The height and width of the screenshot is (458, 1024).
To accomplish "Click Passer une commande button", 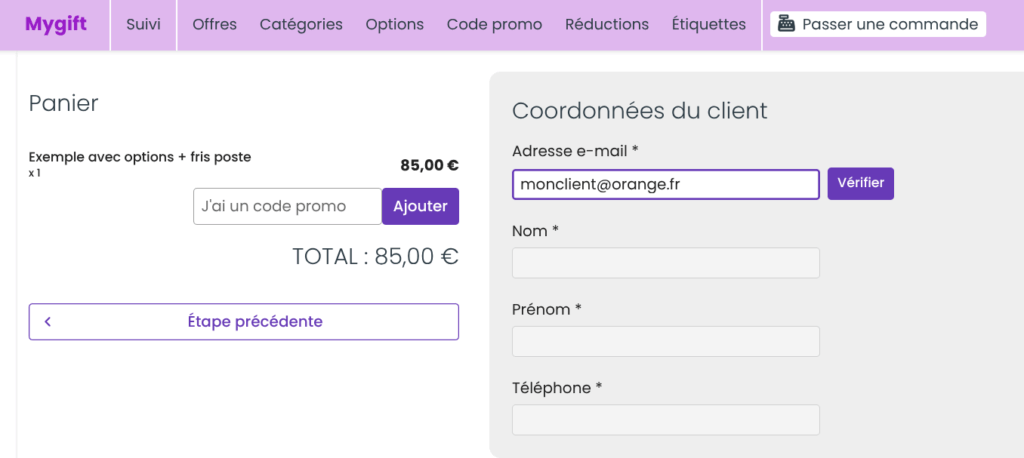I will click(878, 25).
